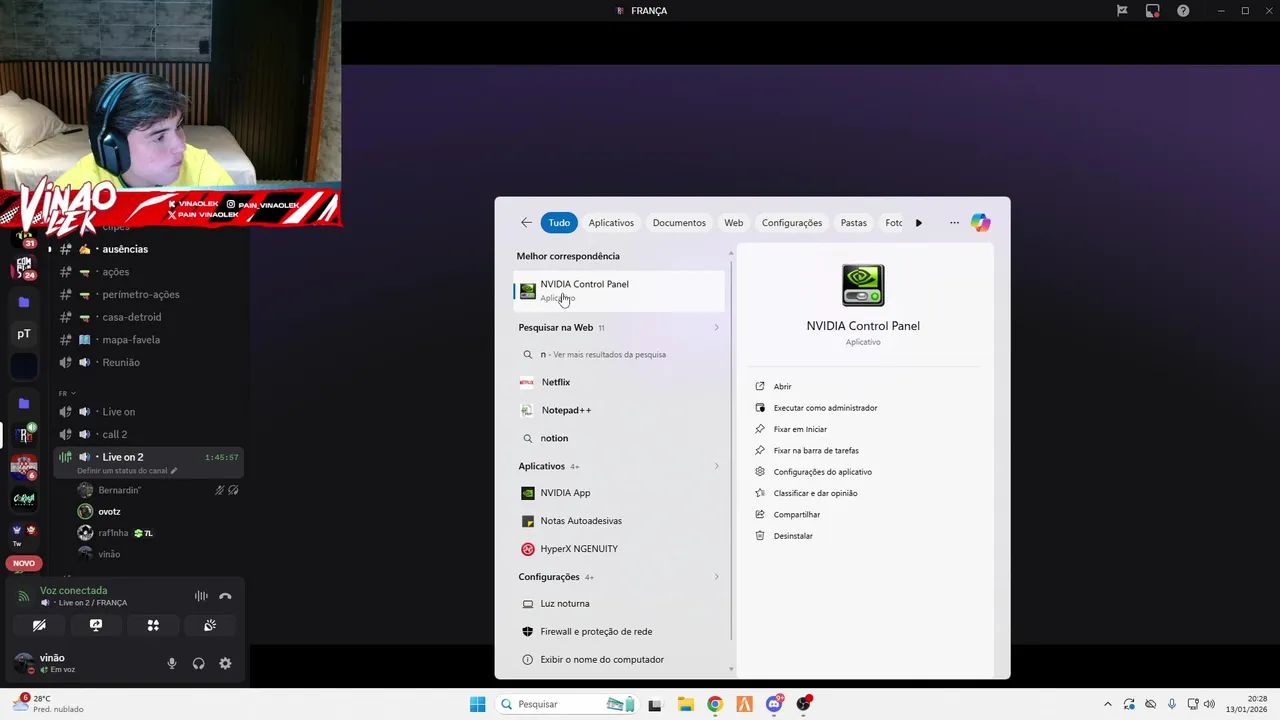The width and height of the screenshot is (1280, 720).
Task: Click the Copilot icon in search panel
Action: 980,223
